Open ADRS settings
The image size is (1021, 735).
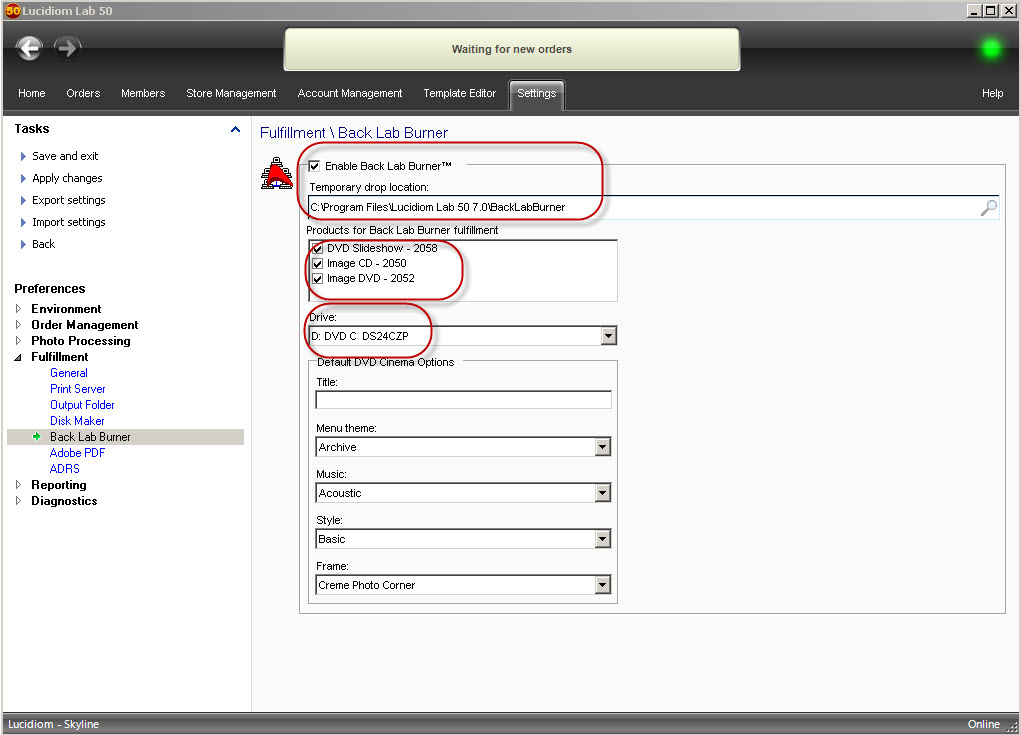64,469
